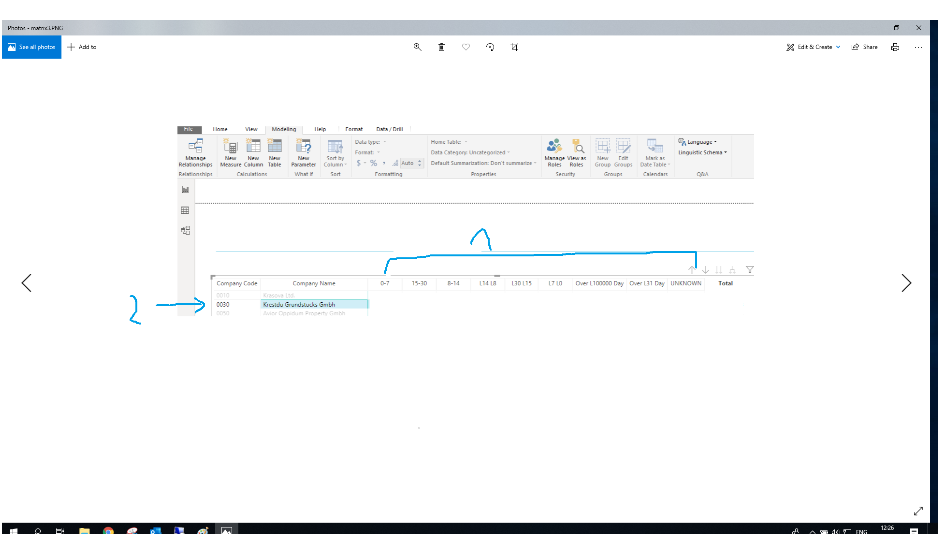Click the Edit Groups icon

[623, 153]
